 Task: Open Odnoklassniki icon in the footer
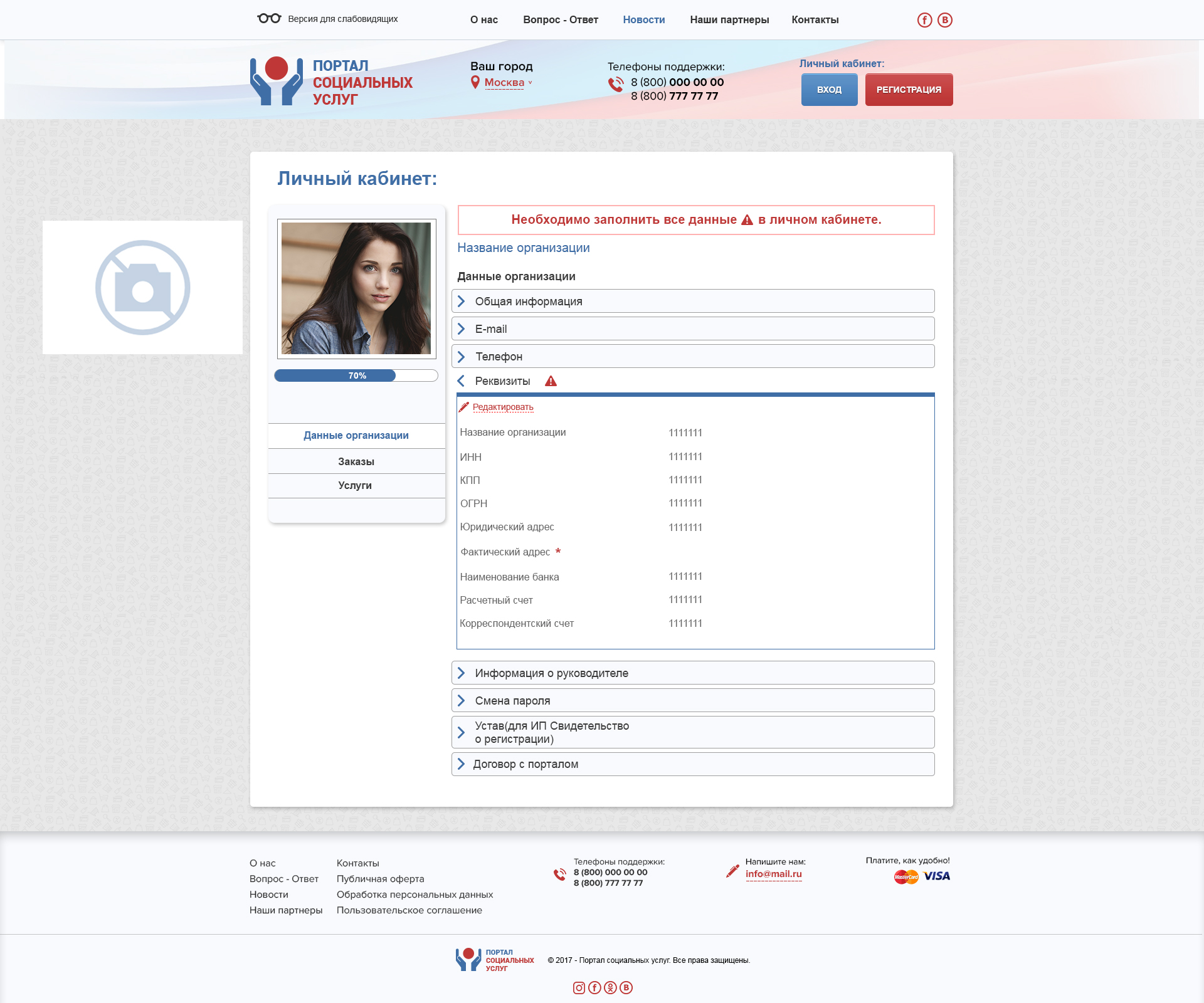(x=610, y=988)
